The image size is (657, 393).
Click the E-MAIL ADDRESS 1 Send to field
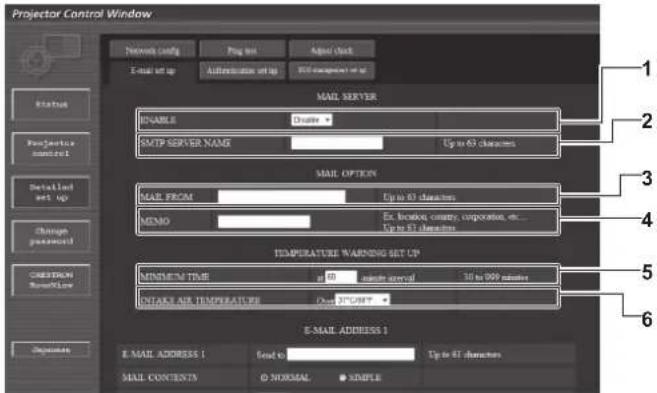pyautogui.click(x=351, y=354)
